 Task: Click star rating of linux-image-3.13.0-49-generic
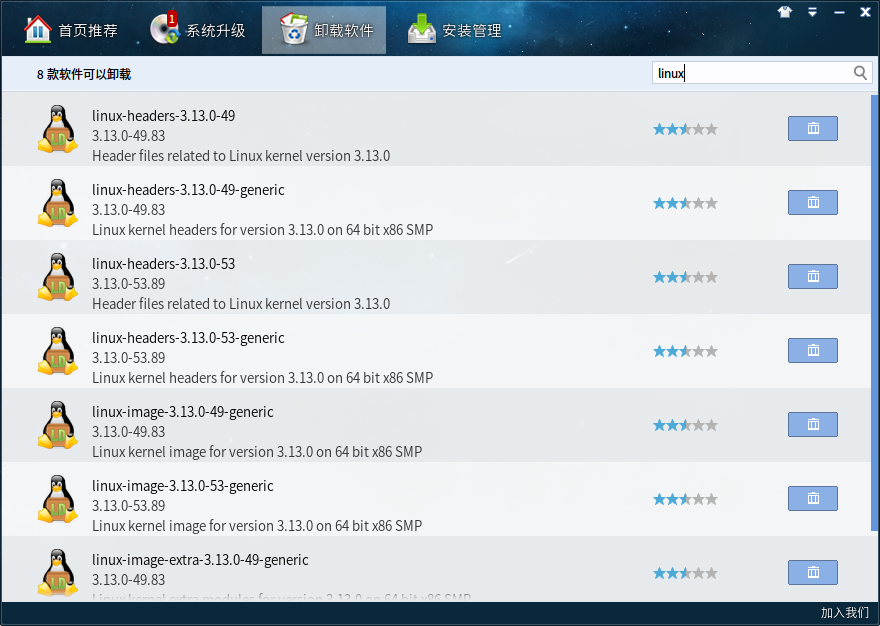pyautogui.click(x=685, y=425)
